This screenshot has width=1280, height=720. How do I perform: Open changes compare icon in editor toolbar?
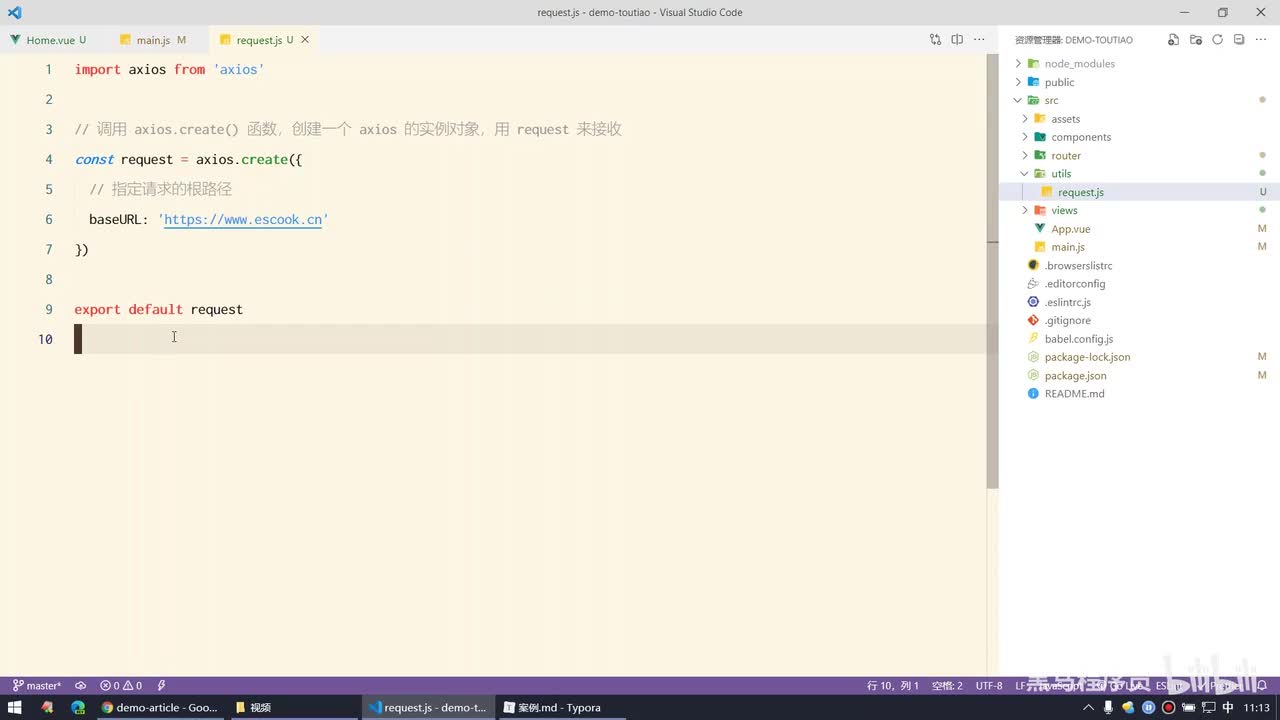pos(935,40)
